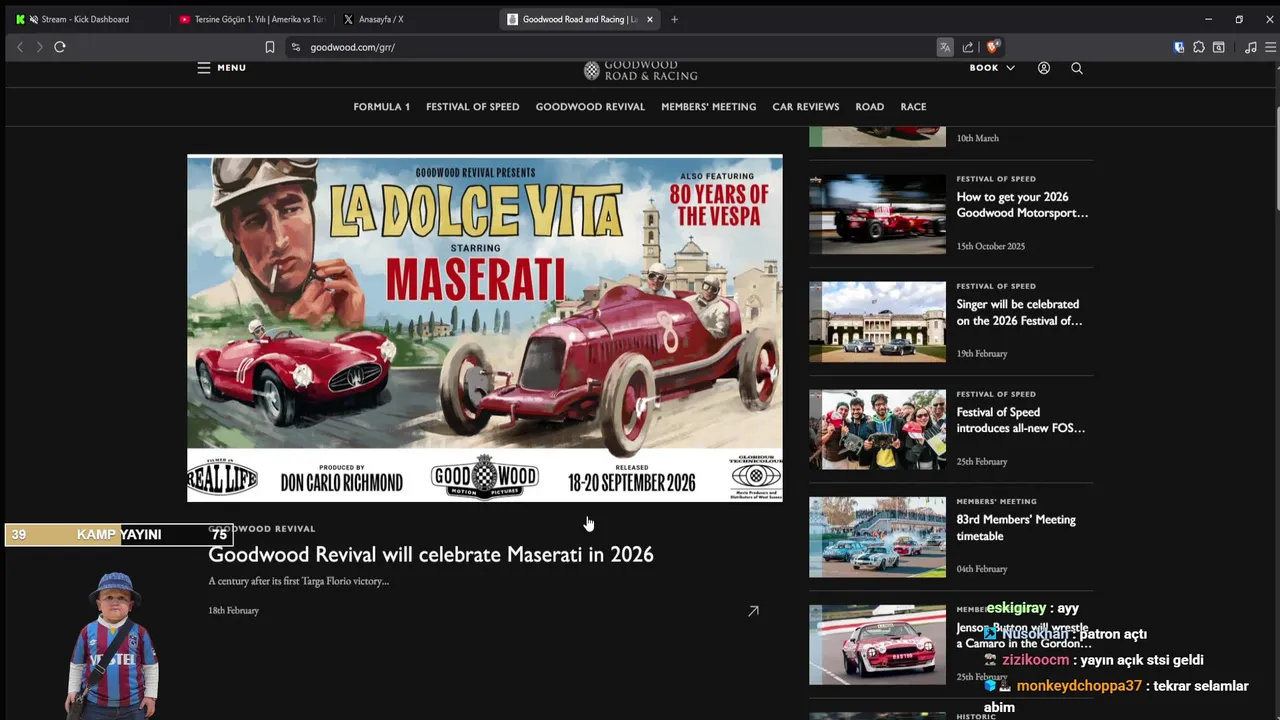1280x720 pixels.
Task: Click the red F1 car article thumbnail
Action: click(x=877, y=214)
